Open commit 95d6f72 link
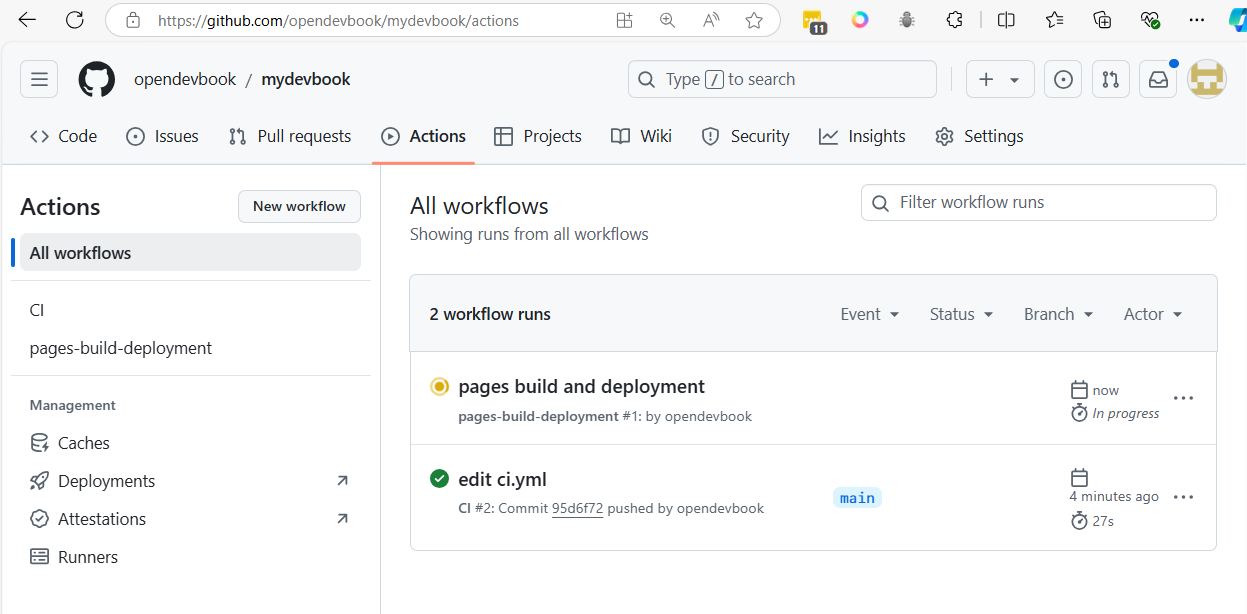Image resolution: width=1247 pixels, height=614 pixels. tap(577, 508)
